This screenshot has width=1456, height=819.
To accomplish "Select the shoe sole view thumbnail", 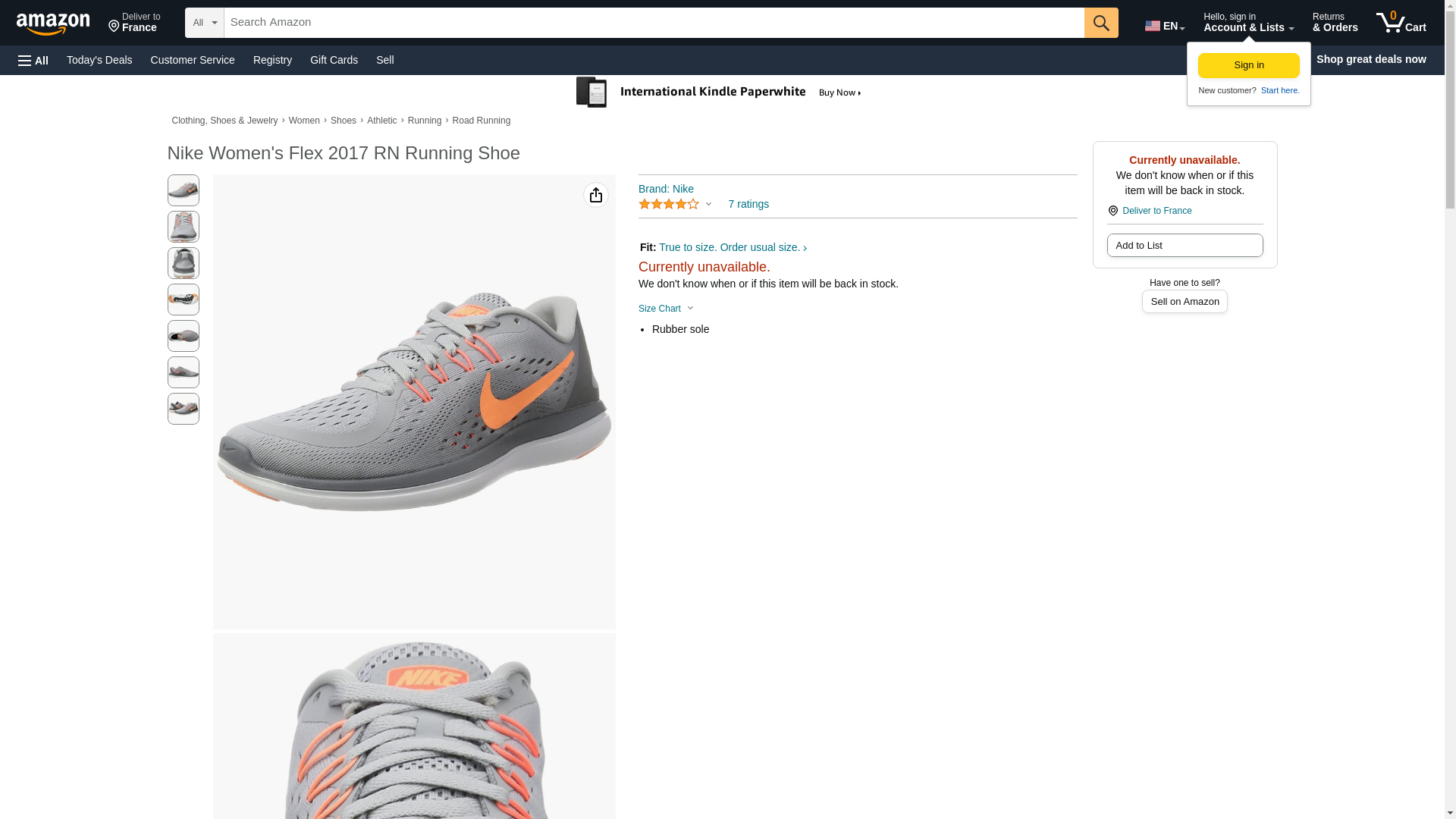I will [x=183, y=300].
